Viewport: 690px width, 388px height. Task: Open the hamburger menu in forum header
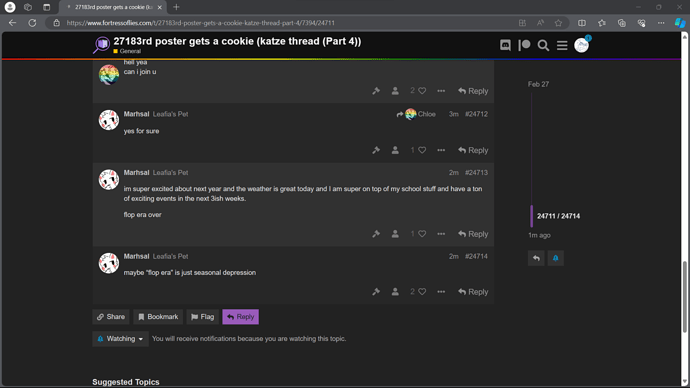tap(562, 45)
